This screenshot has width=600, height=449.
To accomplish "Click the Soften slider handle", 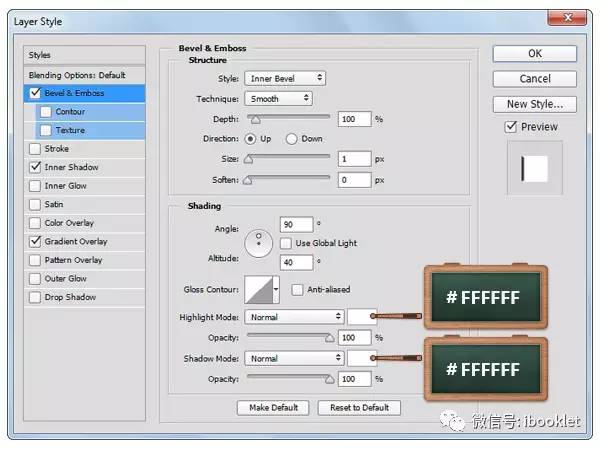I will [248, 180].
